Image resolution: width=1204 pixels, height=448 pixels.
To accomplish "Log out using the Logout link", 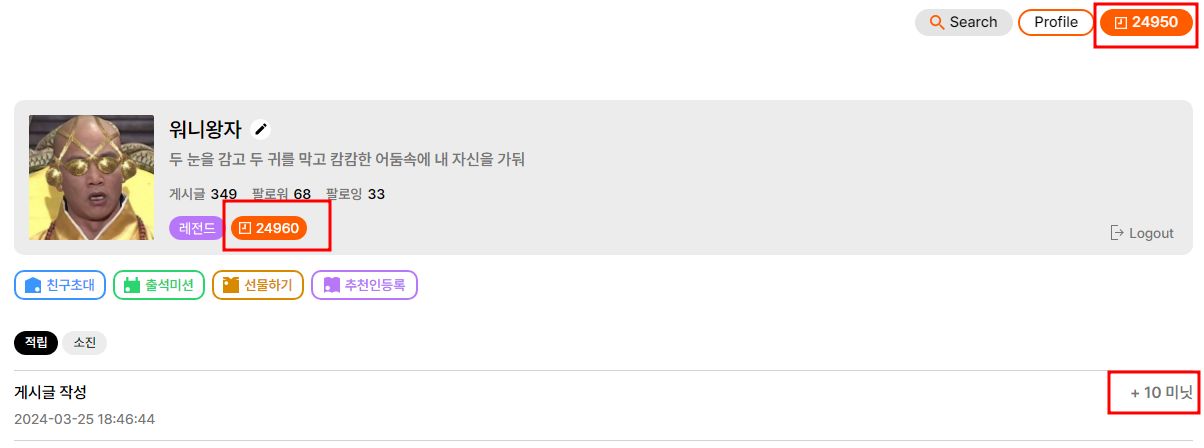I will [x=1141, y=233].
